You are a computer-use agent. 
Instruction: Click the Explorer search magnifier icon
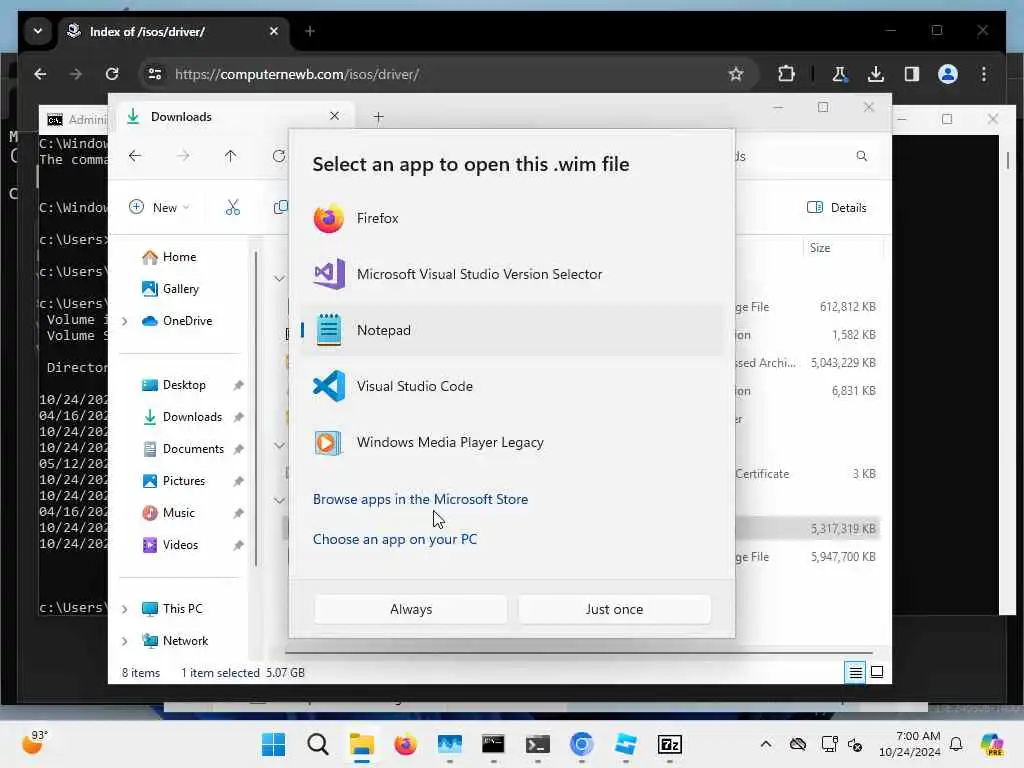(861, 156)
